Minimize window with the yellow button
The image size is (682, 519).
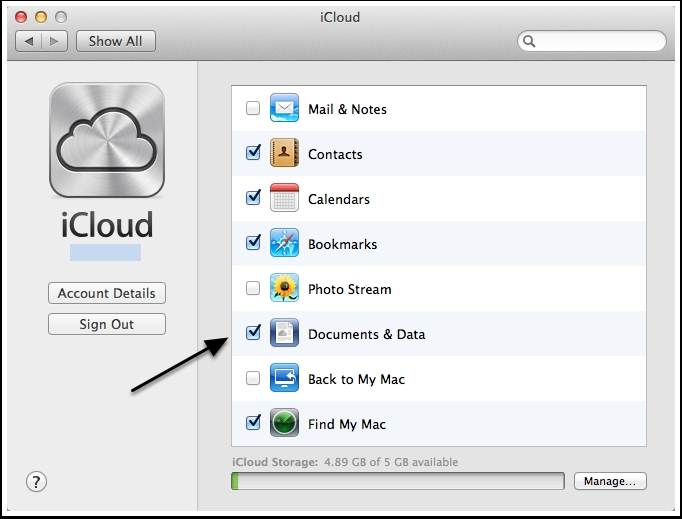click(41, 17)
